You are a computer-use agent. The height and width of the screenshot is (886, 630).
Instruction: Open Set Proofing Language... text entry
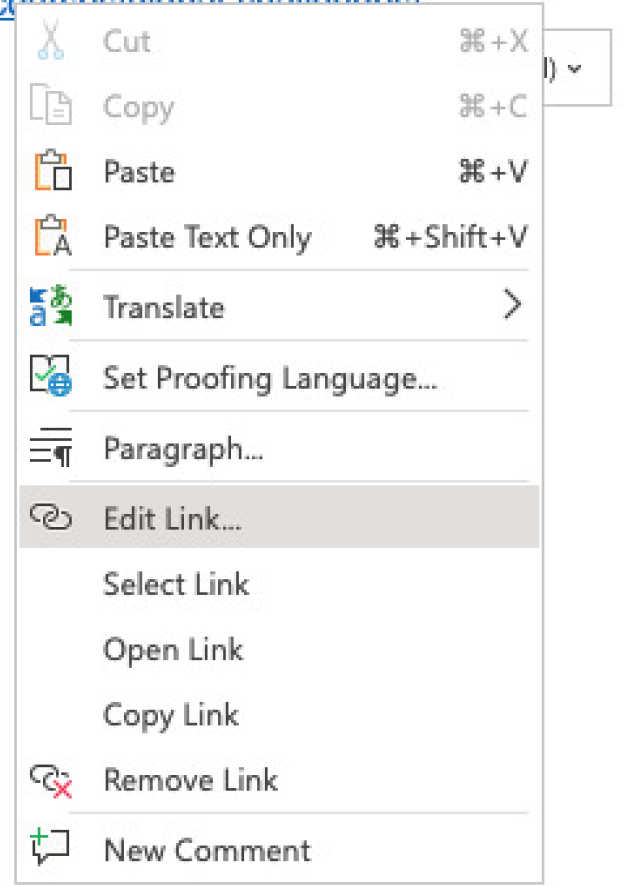(270, 378)
